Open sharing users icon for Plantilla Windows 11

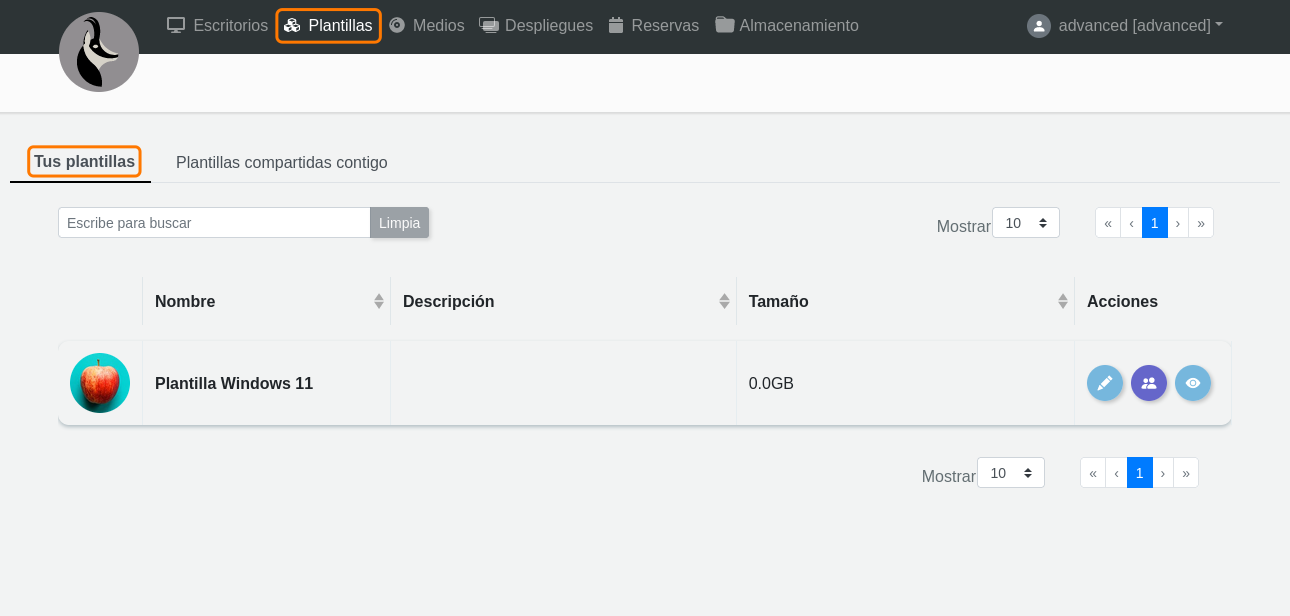pos(1149,383)
